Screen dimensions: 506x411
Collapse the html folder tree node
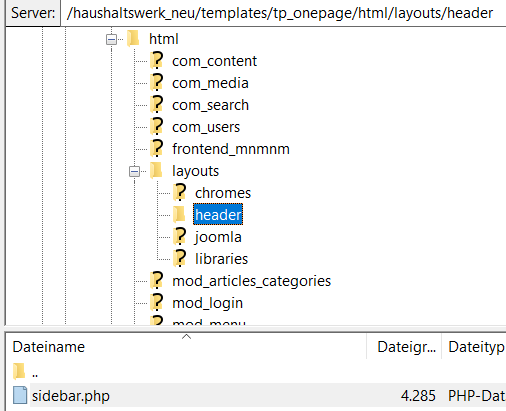tap(111, 39)
